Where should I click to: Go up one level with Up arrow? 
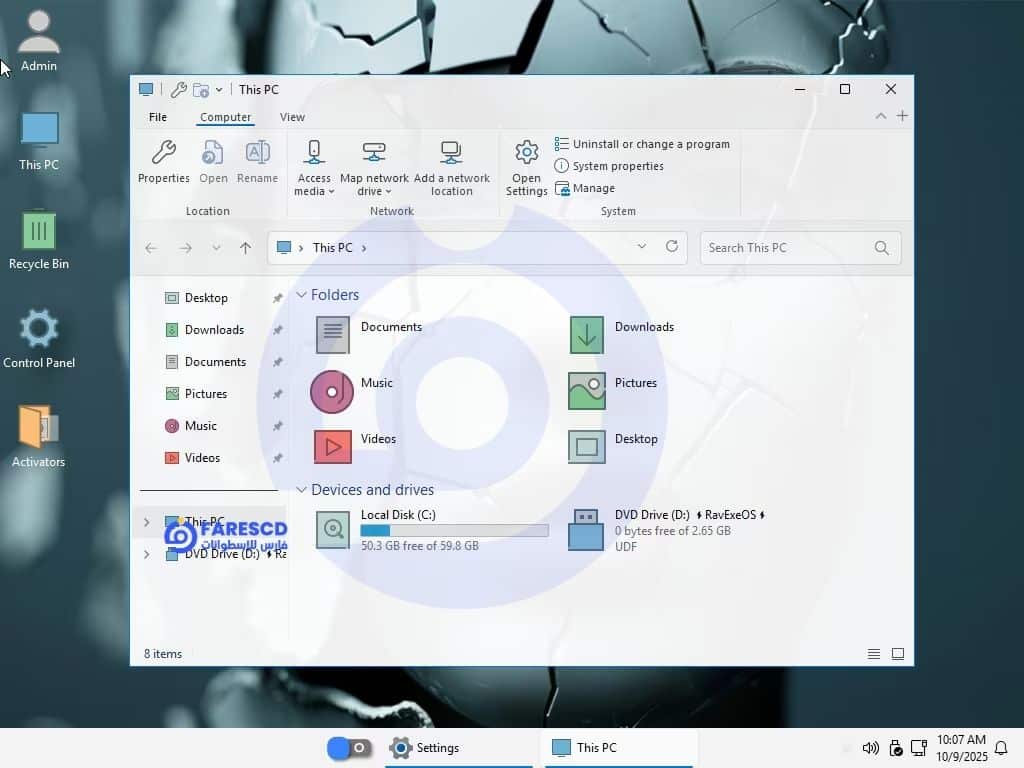pos(245,248)
